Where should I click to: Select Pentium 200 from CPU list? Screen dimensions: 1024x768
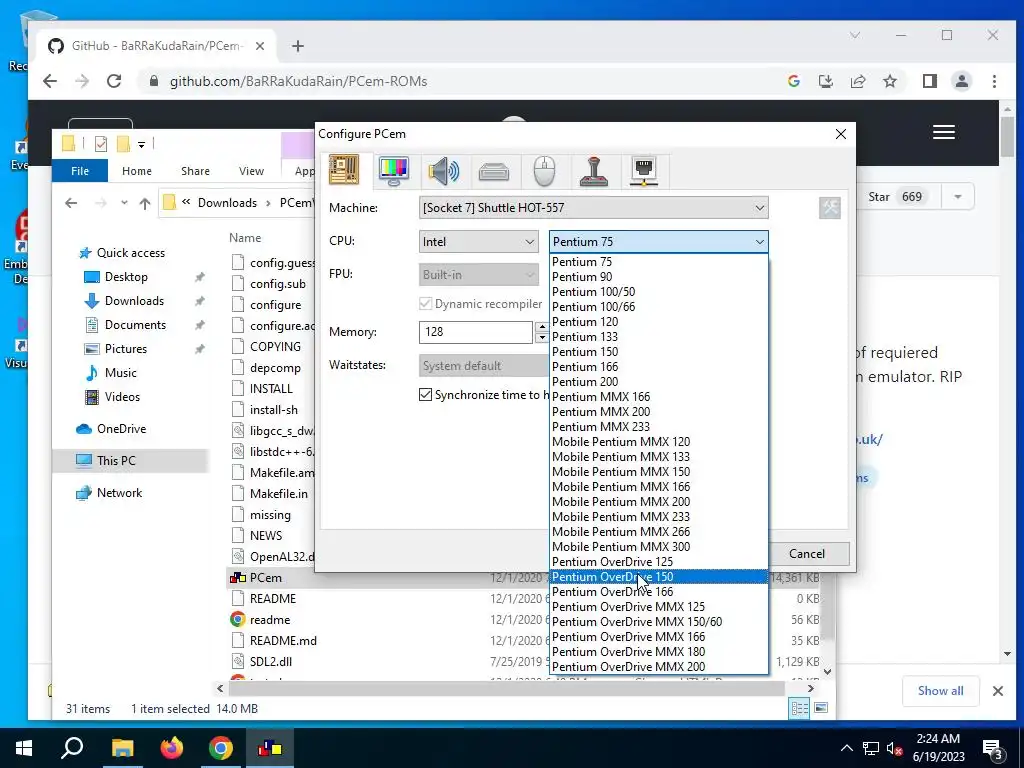point(658,382)
